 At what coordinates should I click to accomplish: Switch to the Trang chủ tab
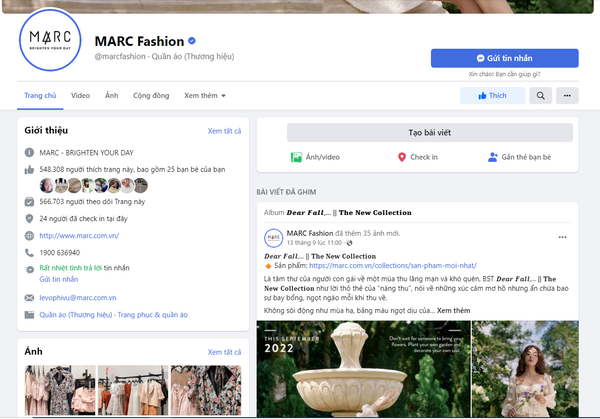[40, 96]
